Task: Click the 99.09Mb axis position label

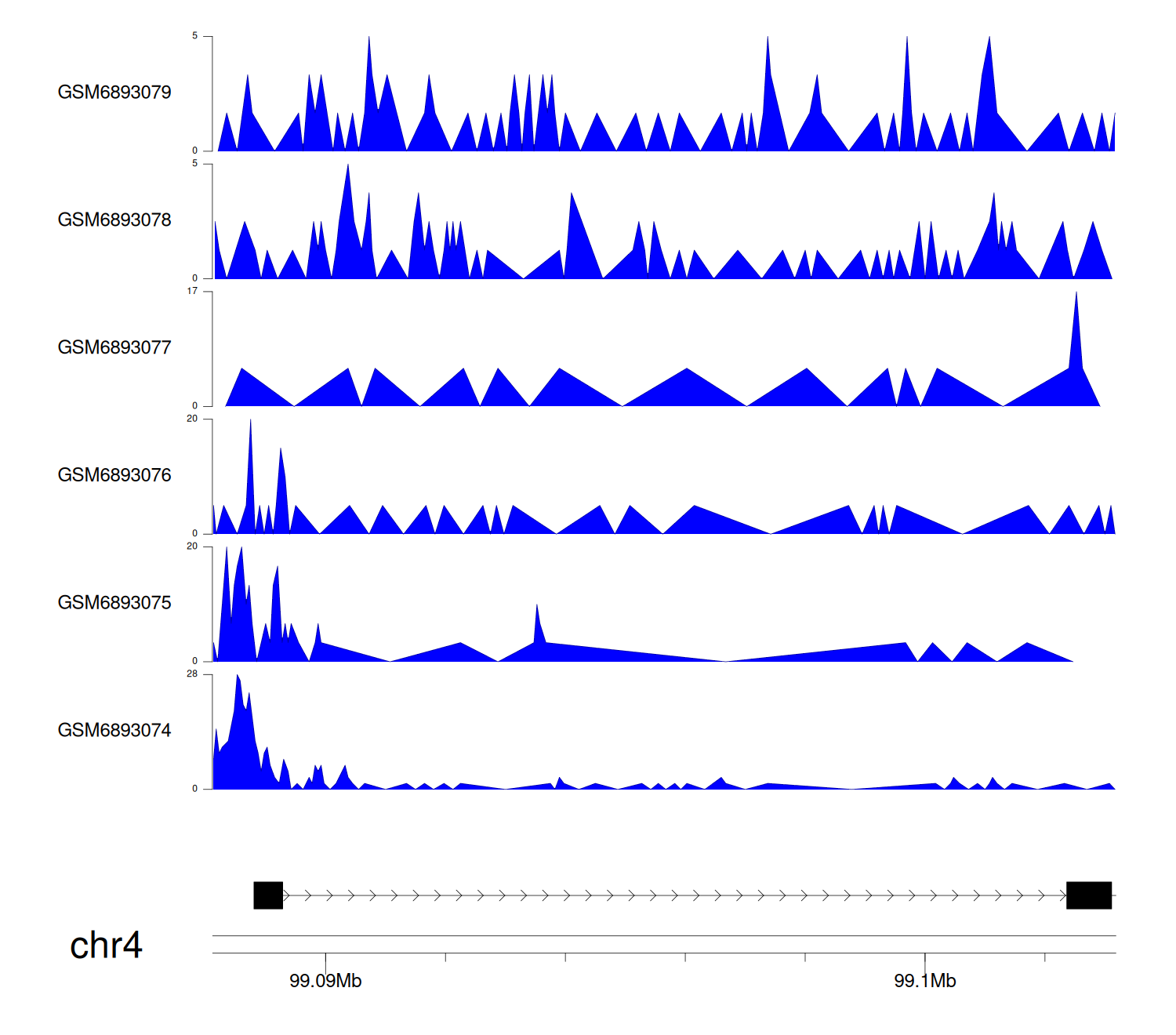Action: (325, 981)
